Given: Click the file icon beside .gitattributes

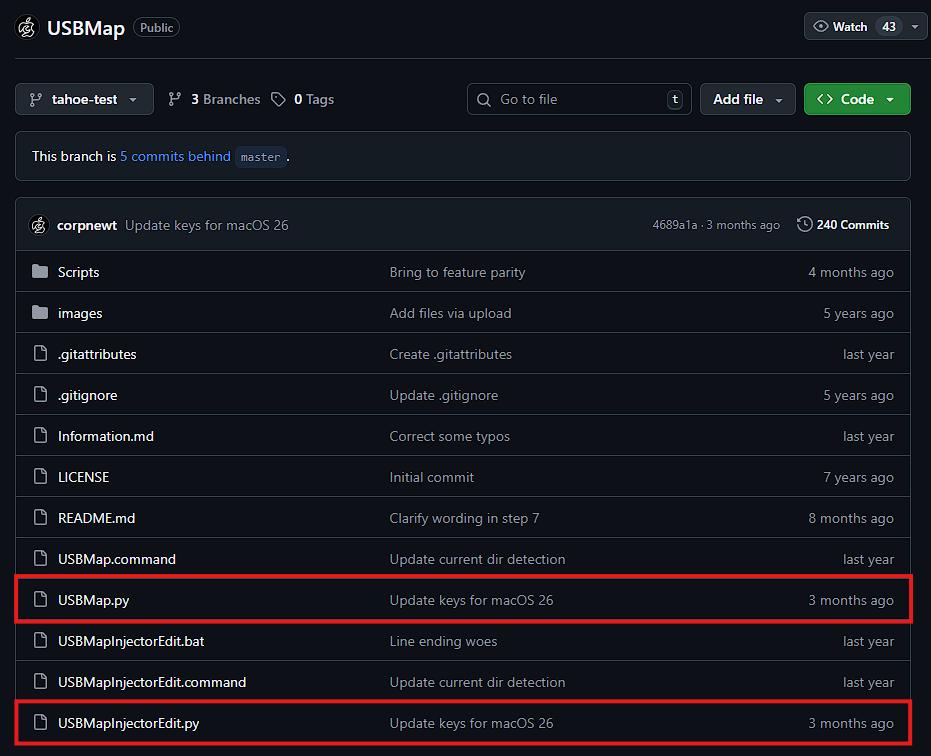Looking at the screenshot, I should pos(40,353).
